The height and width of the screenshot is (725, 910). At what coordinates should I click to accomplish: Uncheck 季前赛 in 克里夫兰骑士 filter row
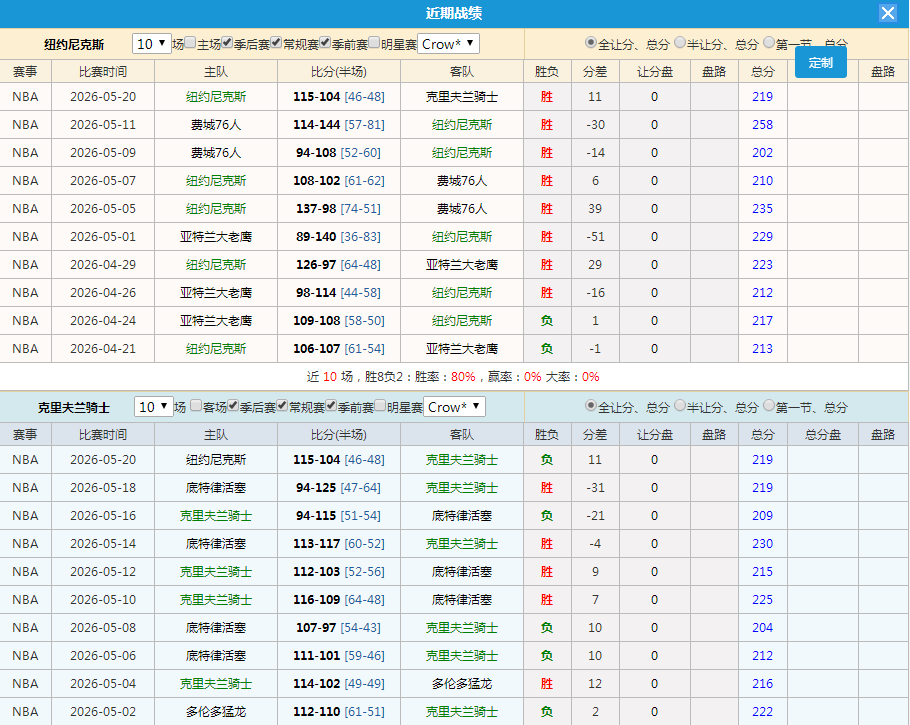click(x=331, y=405)
